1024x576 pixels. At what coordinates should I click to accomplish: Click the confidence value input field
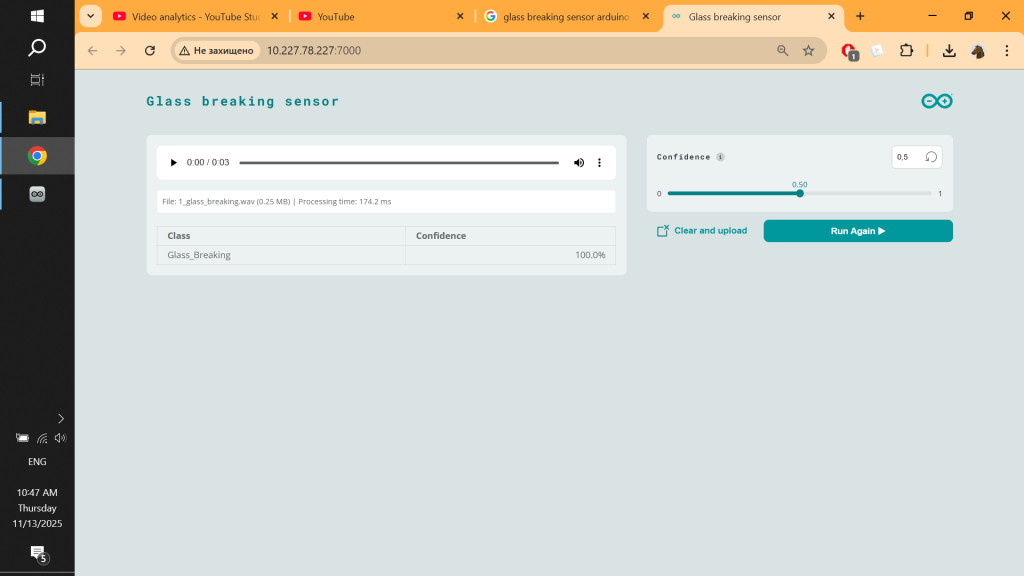pyautogui.click(x=906, y=157)
